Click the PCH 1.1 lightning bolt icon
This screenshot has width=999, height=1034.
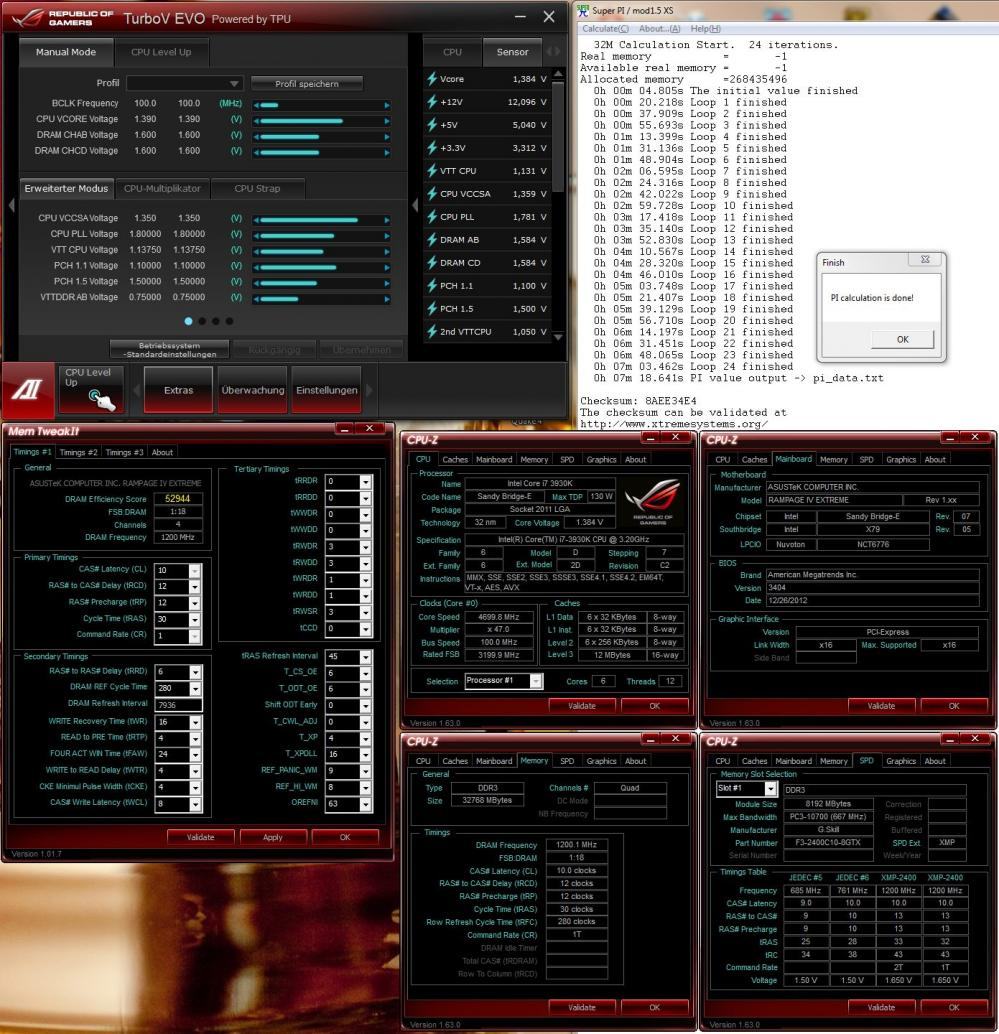(432, 286)
